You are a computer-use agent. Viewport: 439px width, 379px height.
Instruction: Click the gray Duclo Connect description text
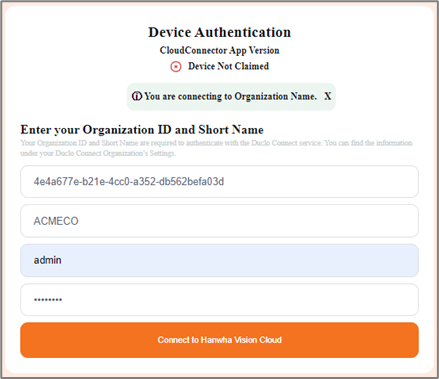coord(216,148)
